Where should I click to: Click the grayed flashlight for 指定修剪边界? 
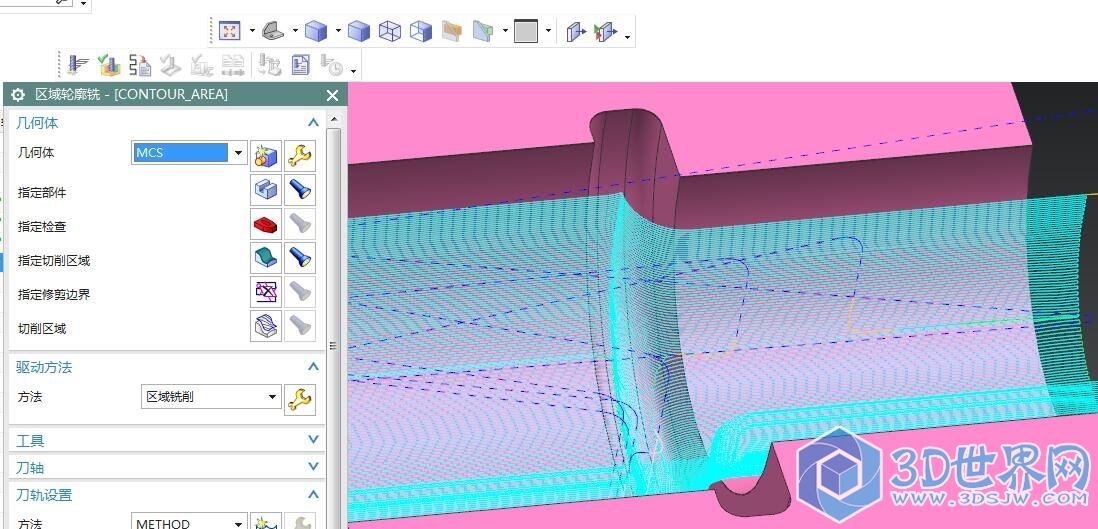point(300,292)
